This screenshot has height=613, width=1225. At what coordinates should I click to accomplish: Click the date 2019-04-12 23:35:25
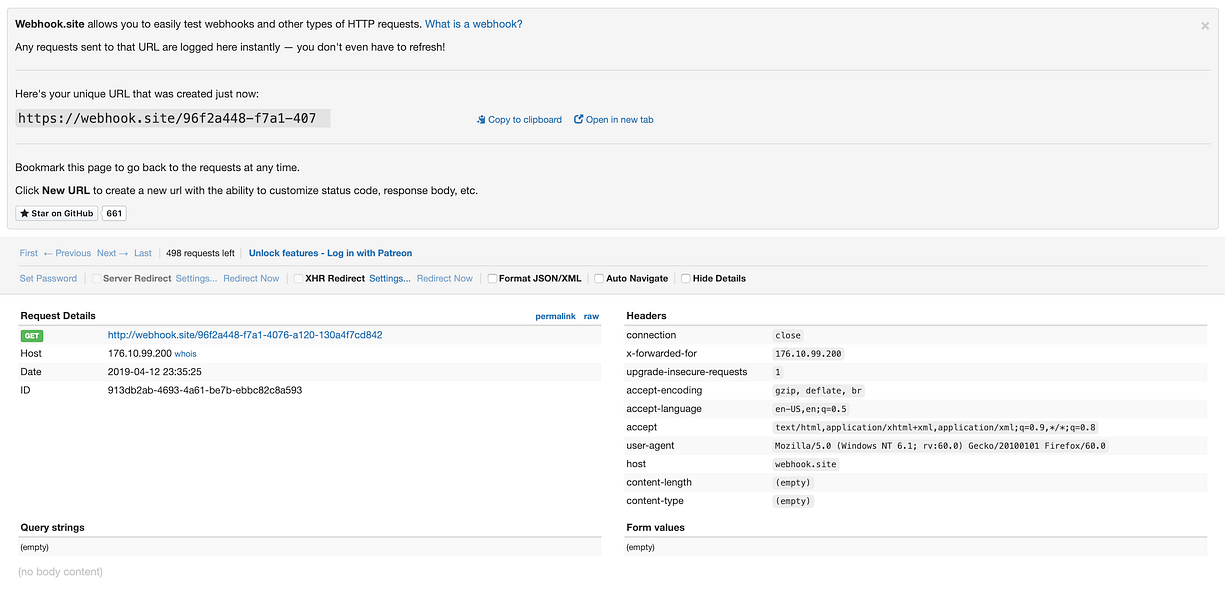(x=155, y=372)
